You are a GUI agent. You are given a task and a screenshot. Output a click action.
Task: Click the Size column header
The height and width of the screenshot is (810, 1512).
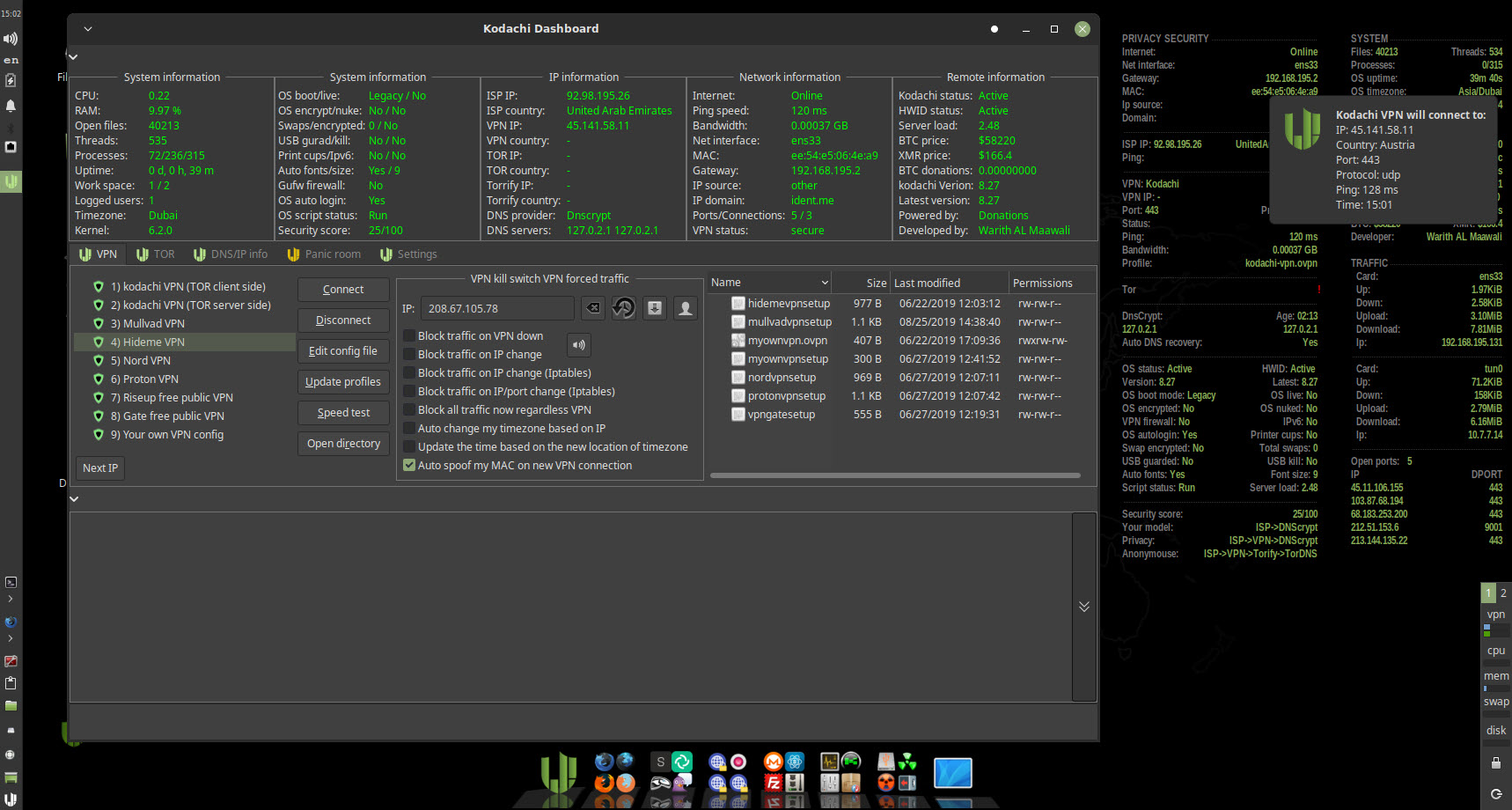coord(861,283)
